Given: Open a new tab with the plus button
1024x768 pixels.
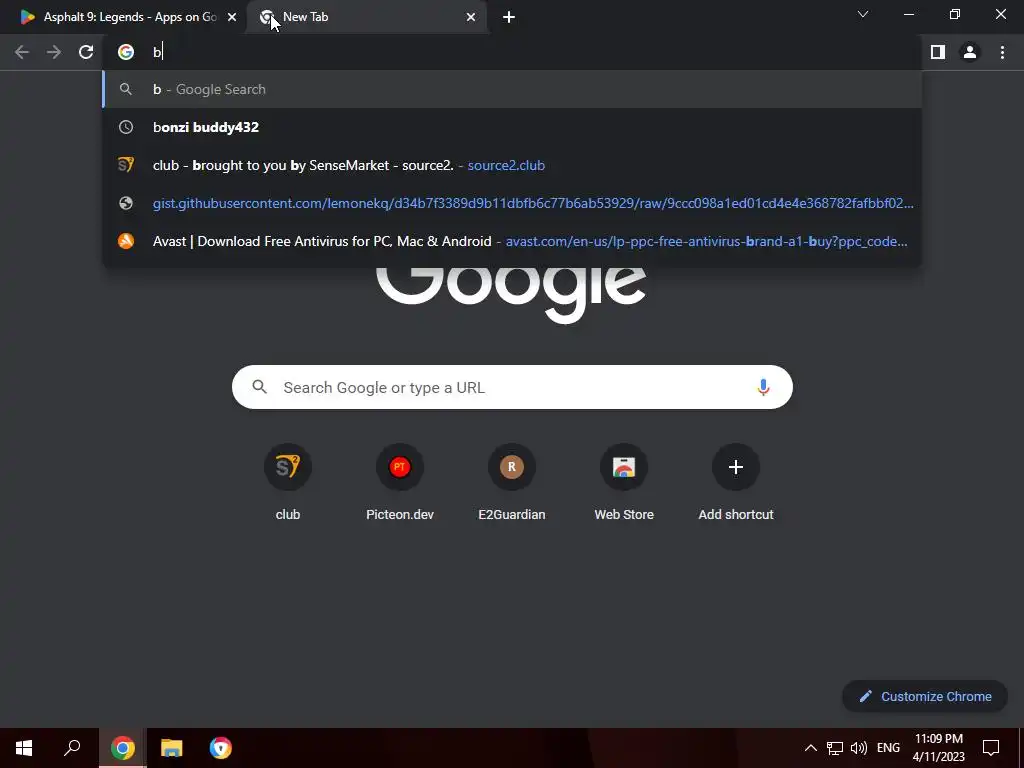Looking at the screenshot, I should [509, 17].
